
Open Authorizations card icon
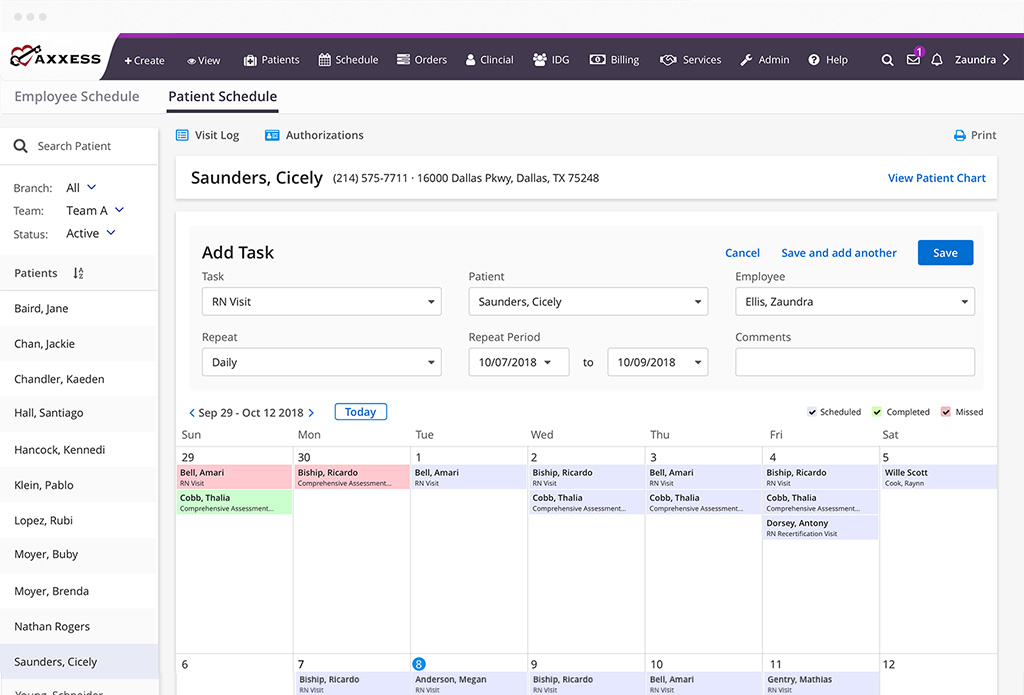click(x=272, y=135)
